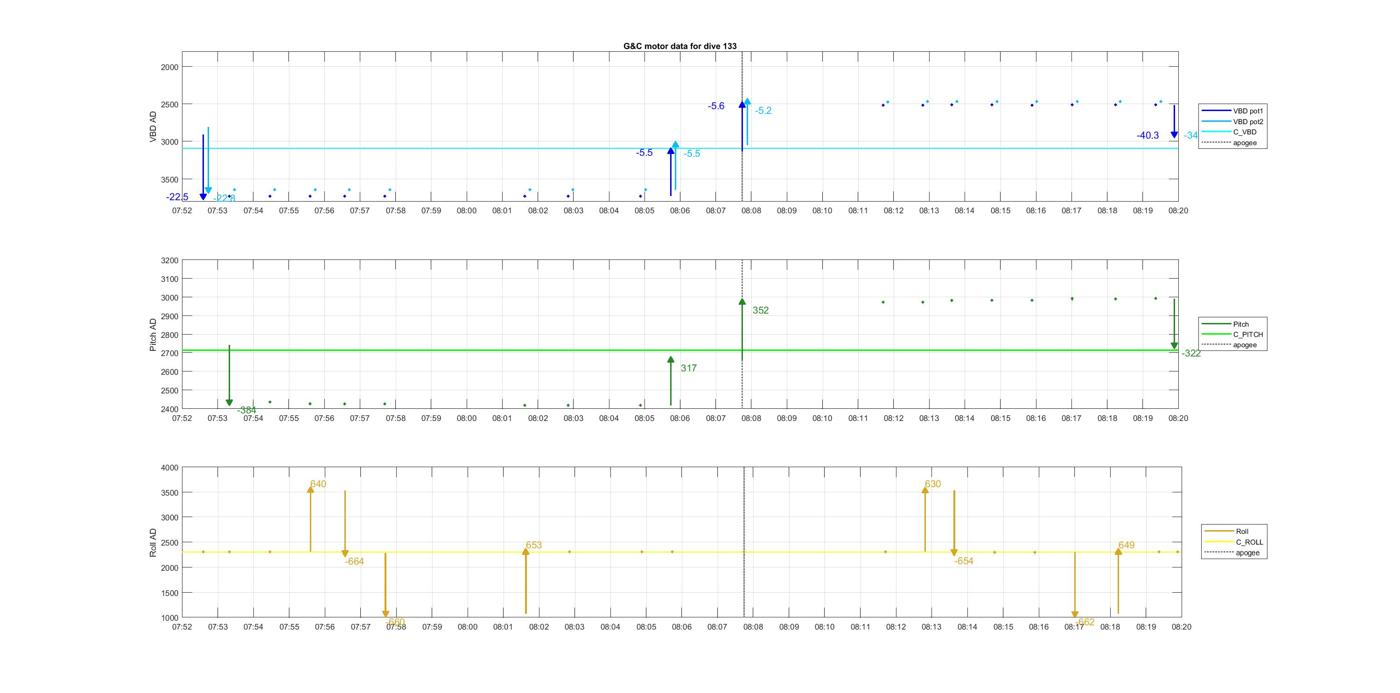Click the "3500" tick on VBD y-axis
This screenshot has height=693, width=1400.
coord(169,179)
